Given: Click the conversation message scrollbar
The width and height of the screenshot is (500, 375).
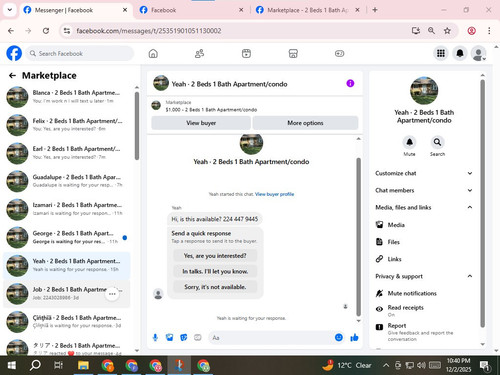Looking at the screenshot, I should coord(359,237).
